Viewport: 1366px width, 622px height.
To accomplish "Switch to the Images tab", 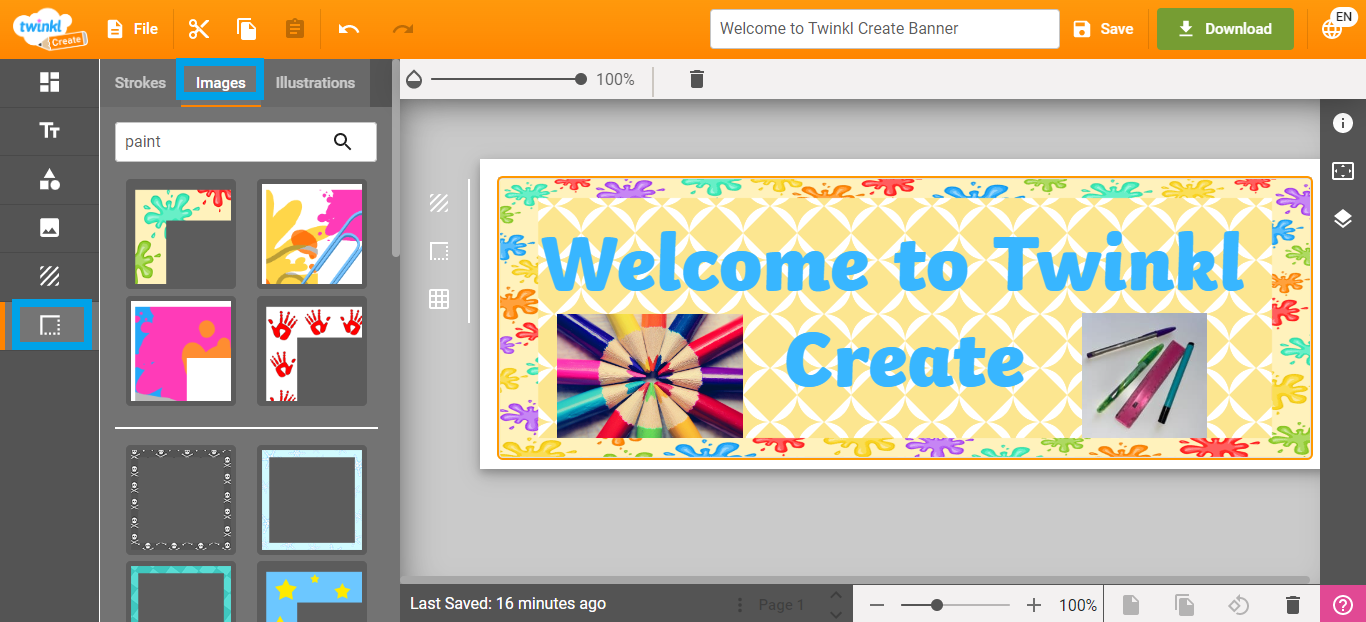I will (220, 82).
